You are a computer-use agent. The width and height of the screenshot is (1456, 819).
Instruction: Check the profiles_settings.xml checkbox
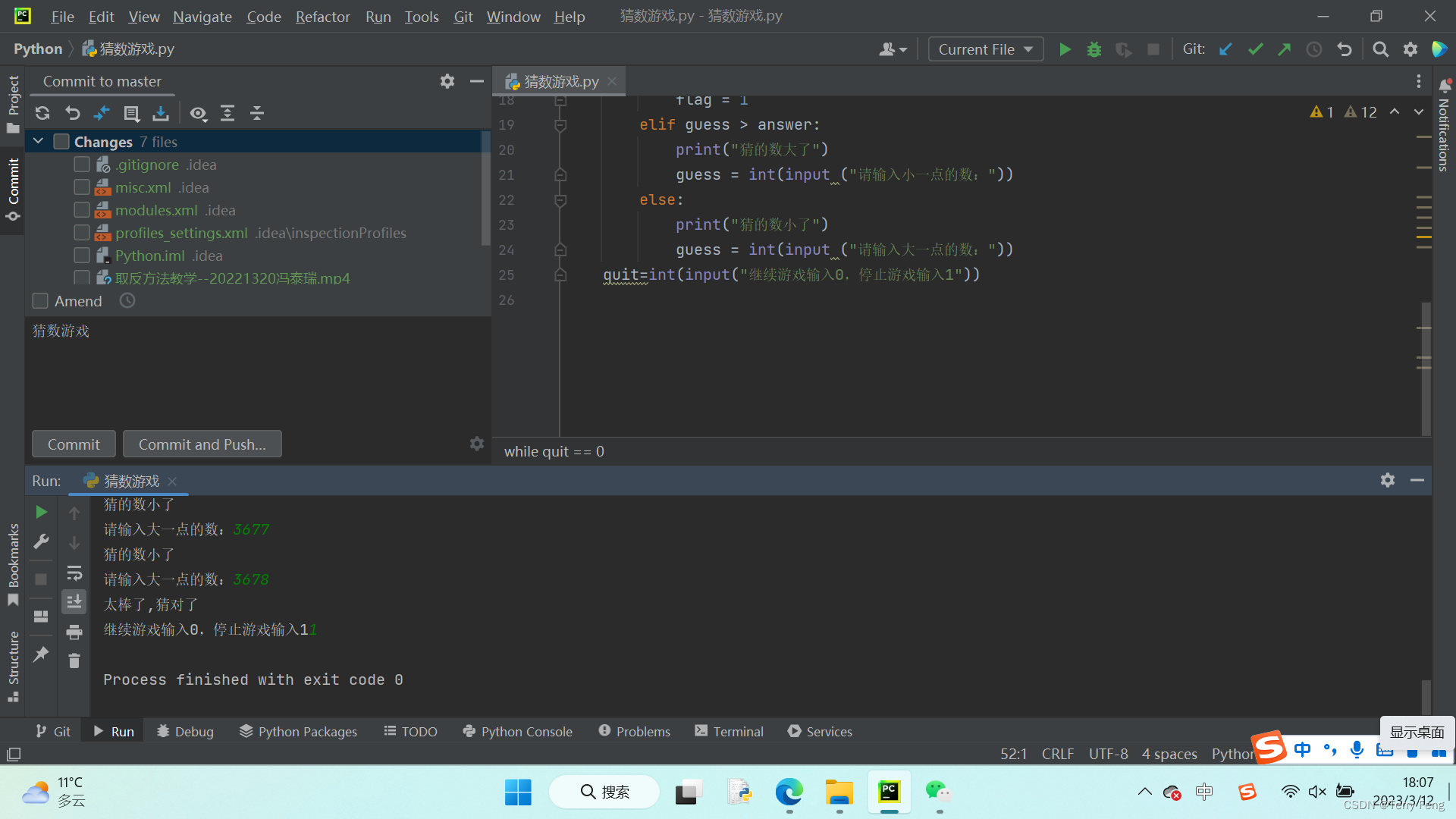(x=82, y=233)
